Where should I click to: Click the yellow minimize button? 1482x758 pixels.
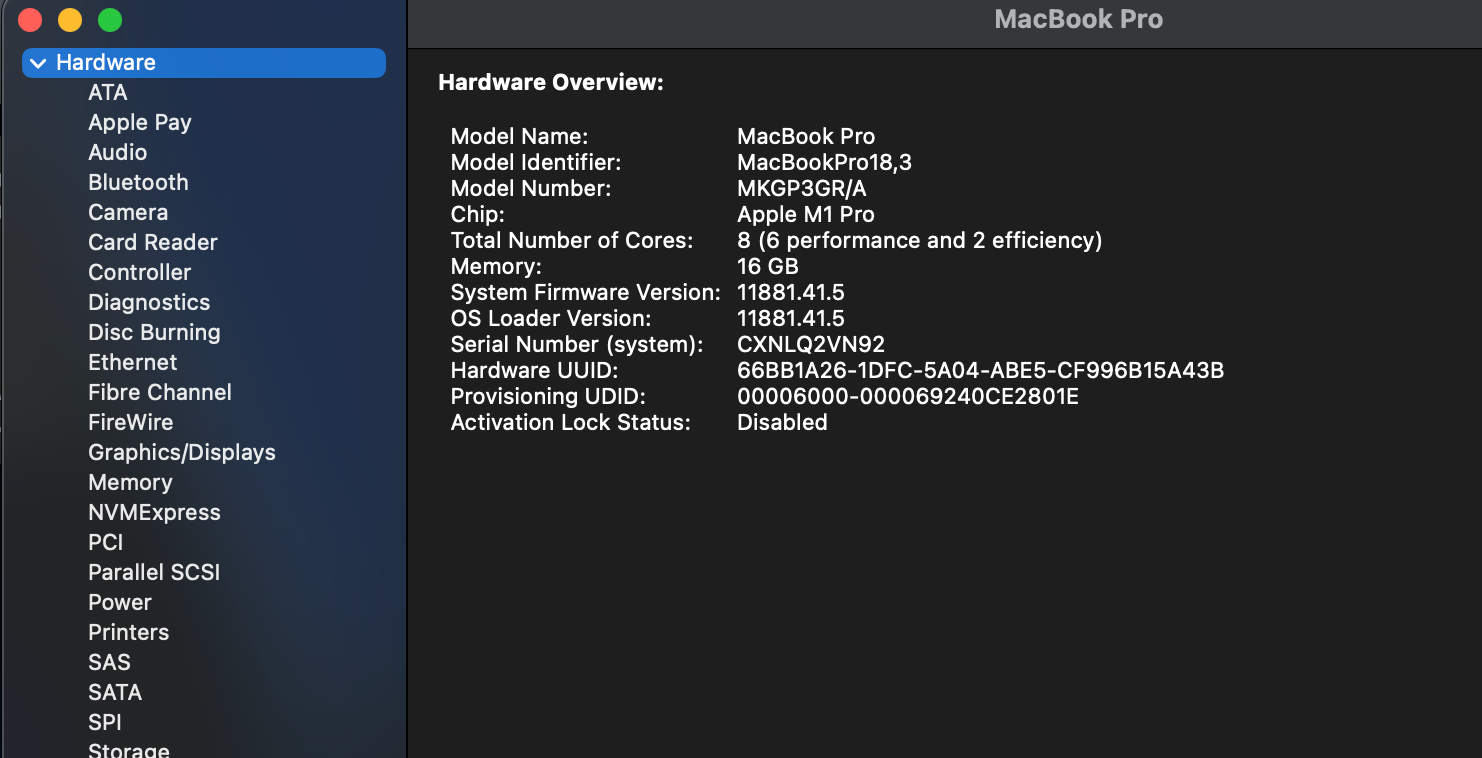click(x=70, y=20)
